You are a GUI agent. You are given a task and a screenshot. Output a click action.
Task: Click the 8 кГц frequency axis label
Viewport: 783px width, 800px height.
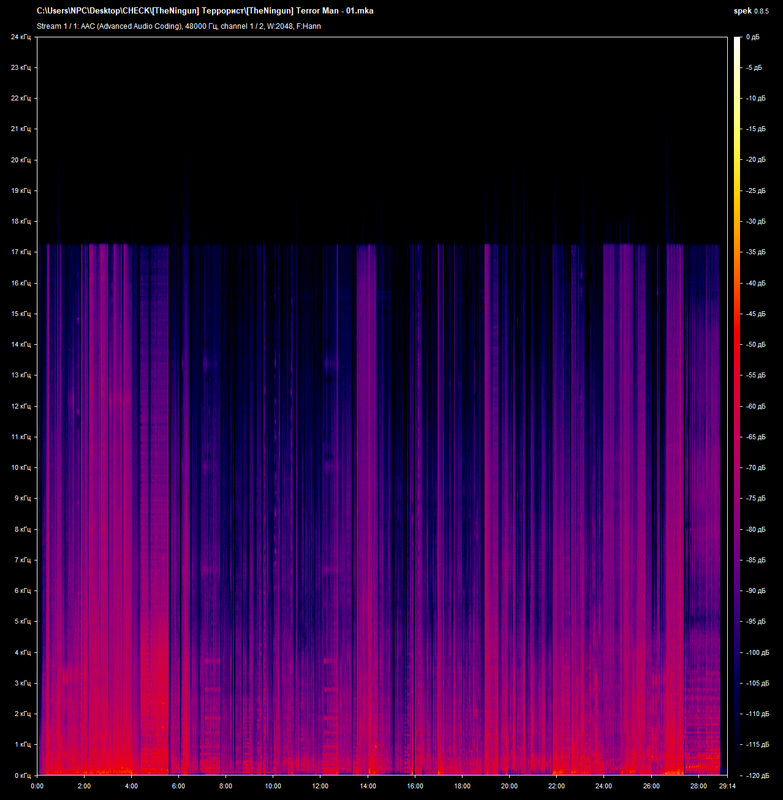coord(22,529)
